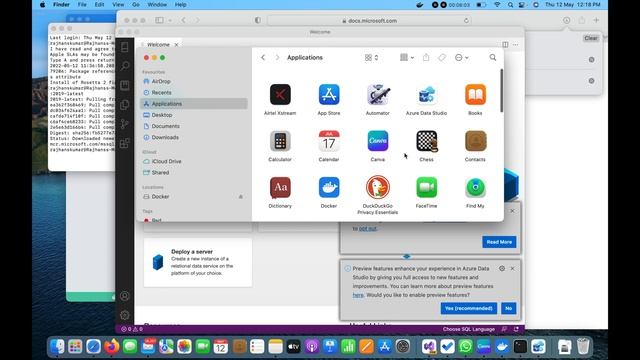
Task: Open notification settings gear in preview features prompt
Action: point(502,269)
